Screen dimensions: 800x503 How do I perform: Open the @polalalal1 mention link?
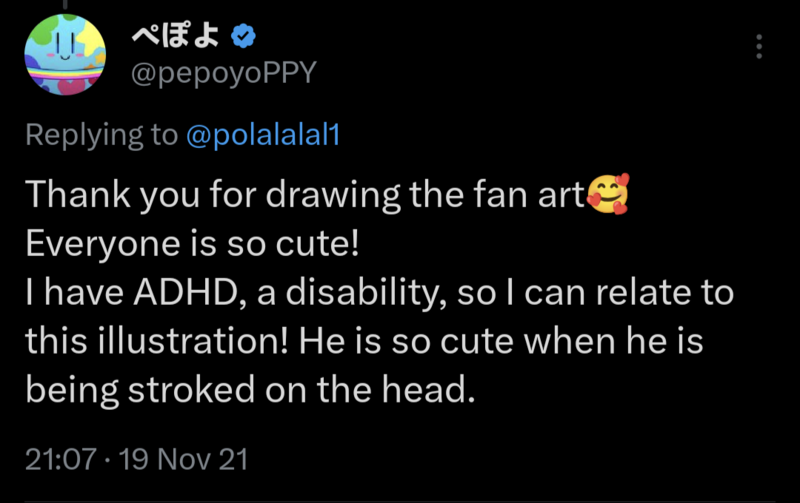pos(263,136)
